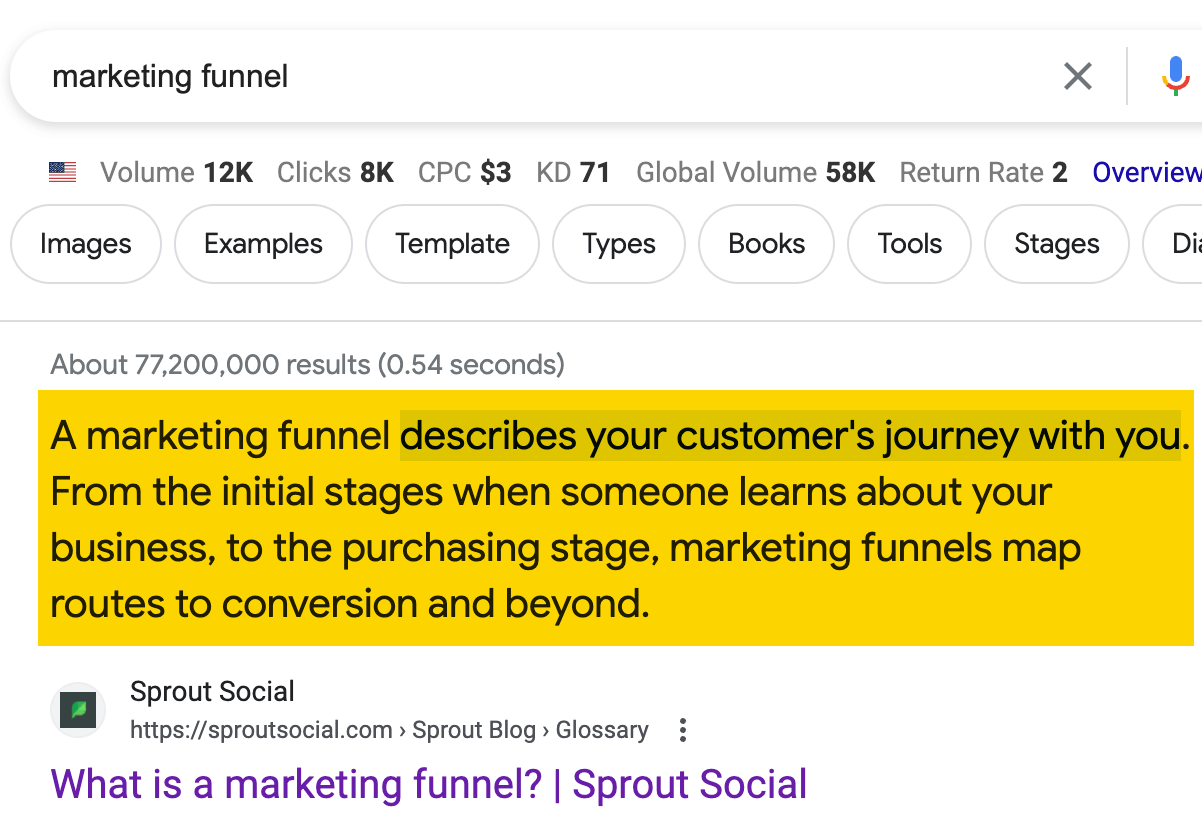
Task: Click the microphone voice search icon
Action: point(1174,75)
